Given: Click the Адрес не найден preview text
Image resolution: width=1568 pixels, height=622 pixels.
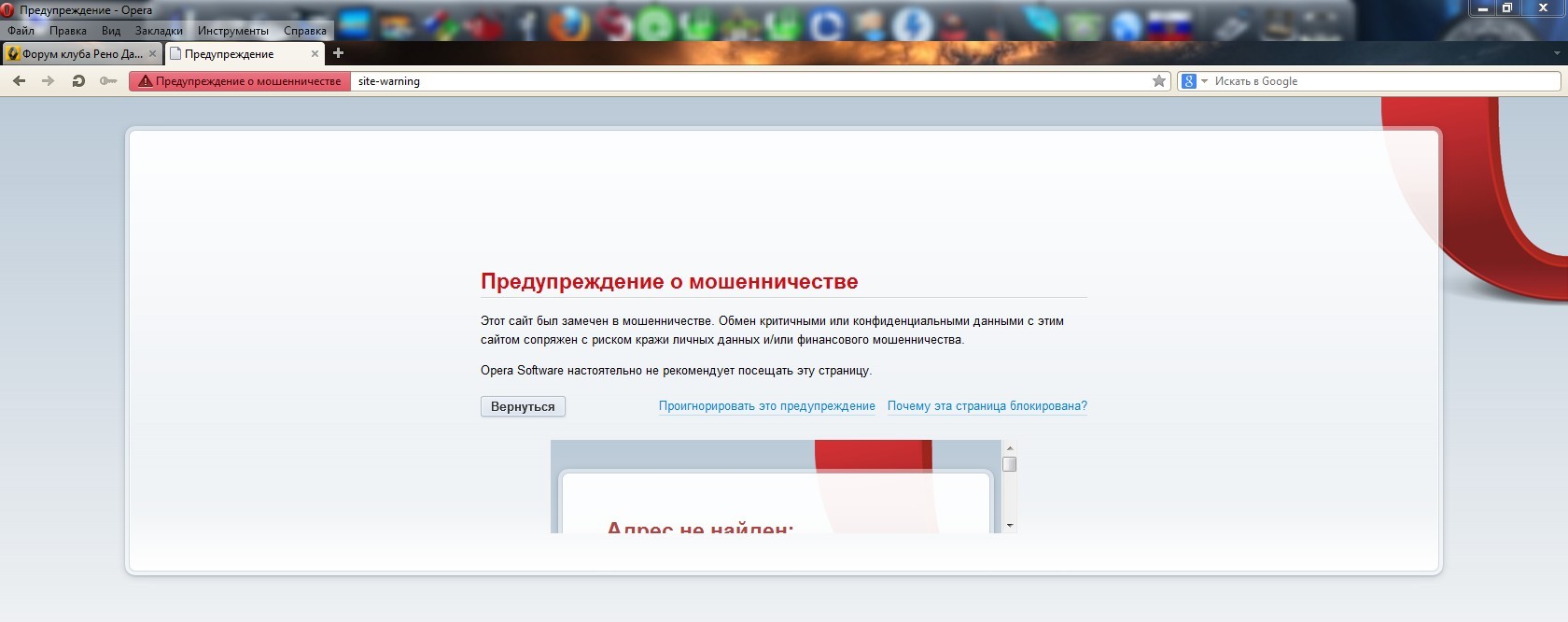Looking at the screenshot, I should [x=700, y=527].
